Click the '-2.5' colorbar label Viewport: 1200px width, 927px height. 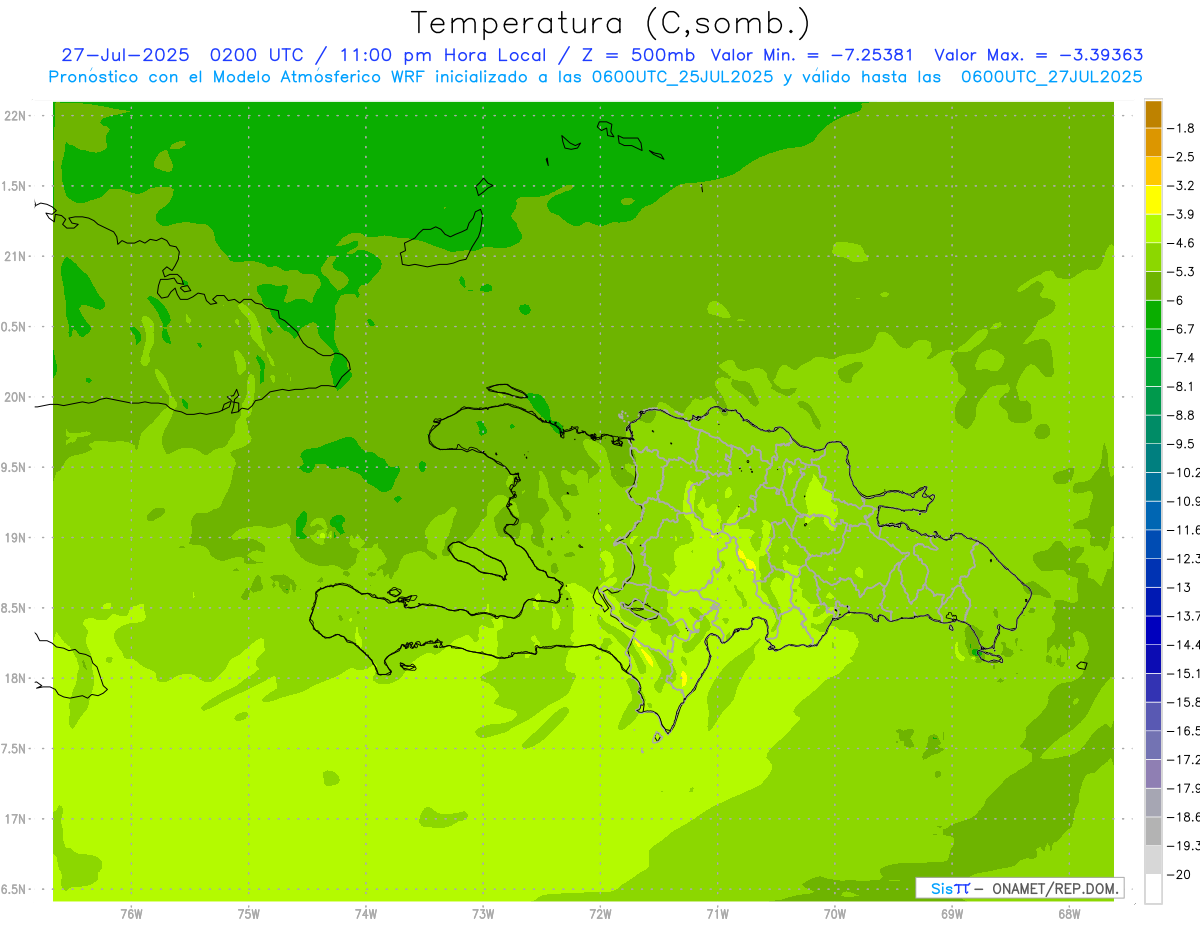coord(1182,157)
